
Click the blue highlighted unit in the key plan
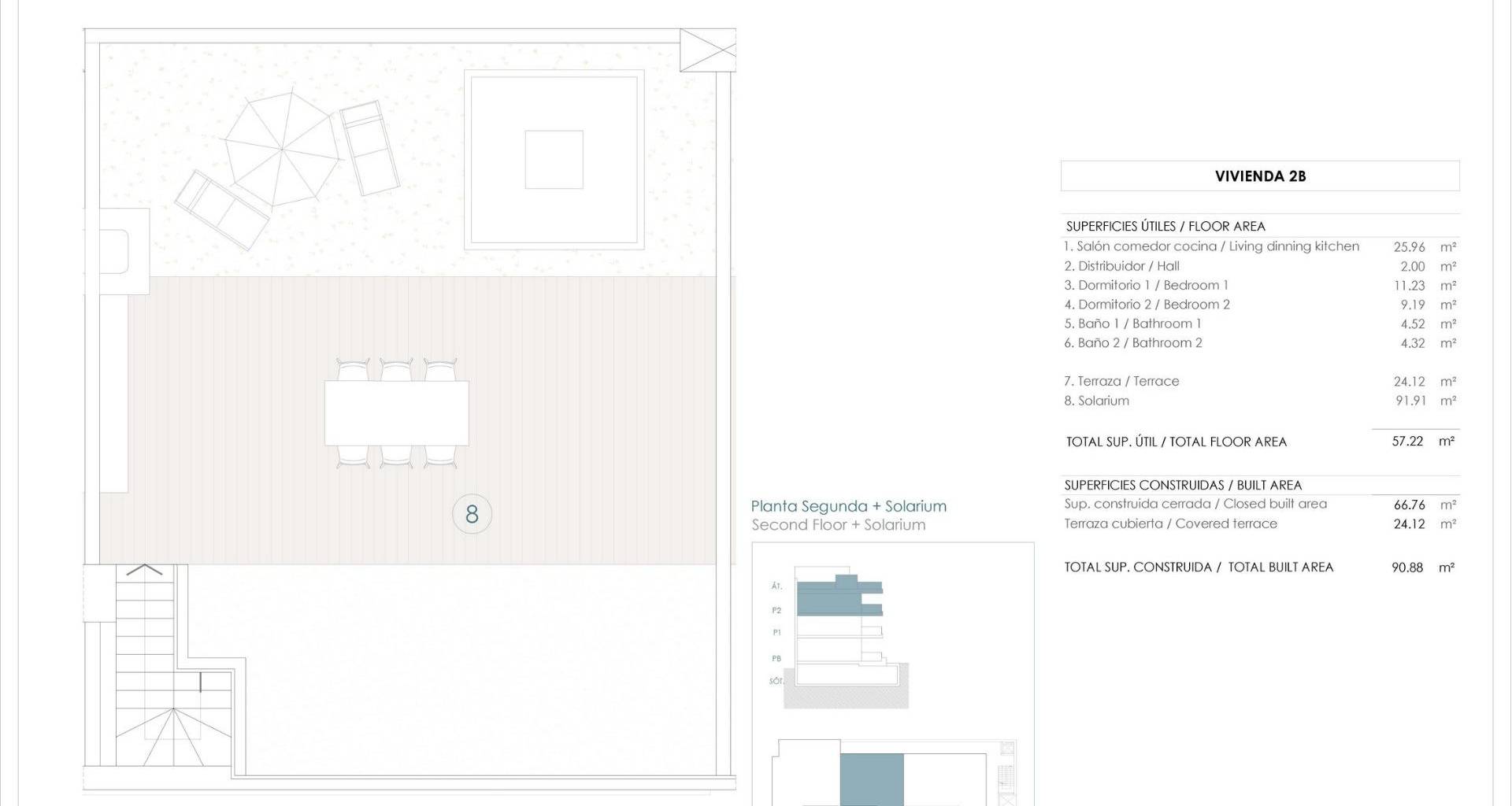tap(871, 779)
